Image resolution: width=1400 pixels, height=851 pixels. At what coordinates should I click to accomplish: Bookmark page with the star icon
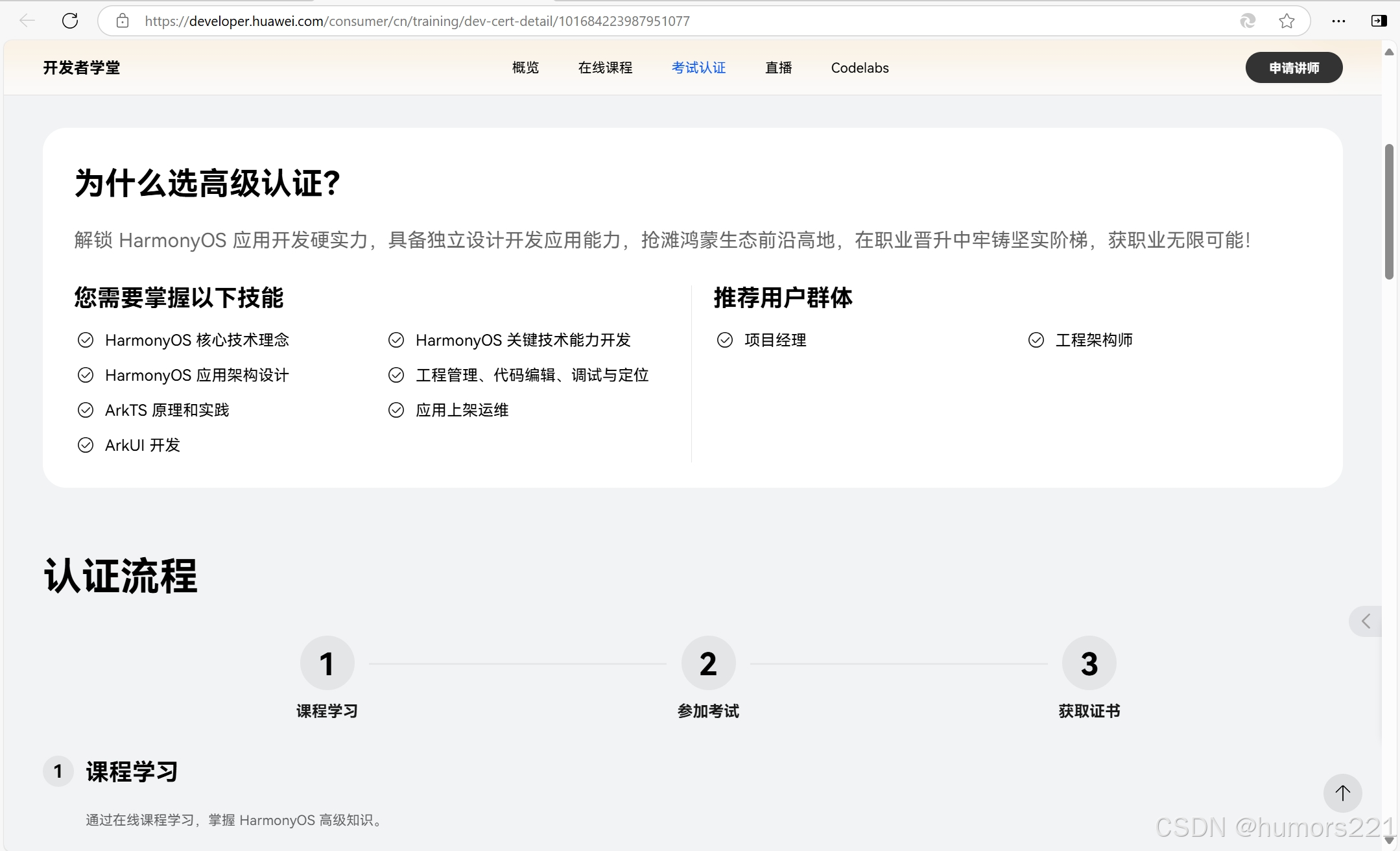pyautogui.click(x=1287, y=21)
